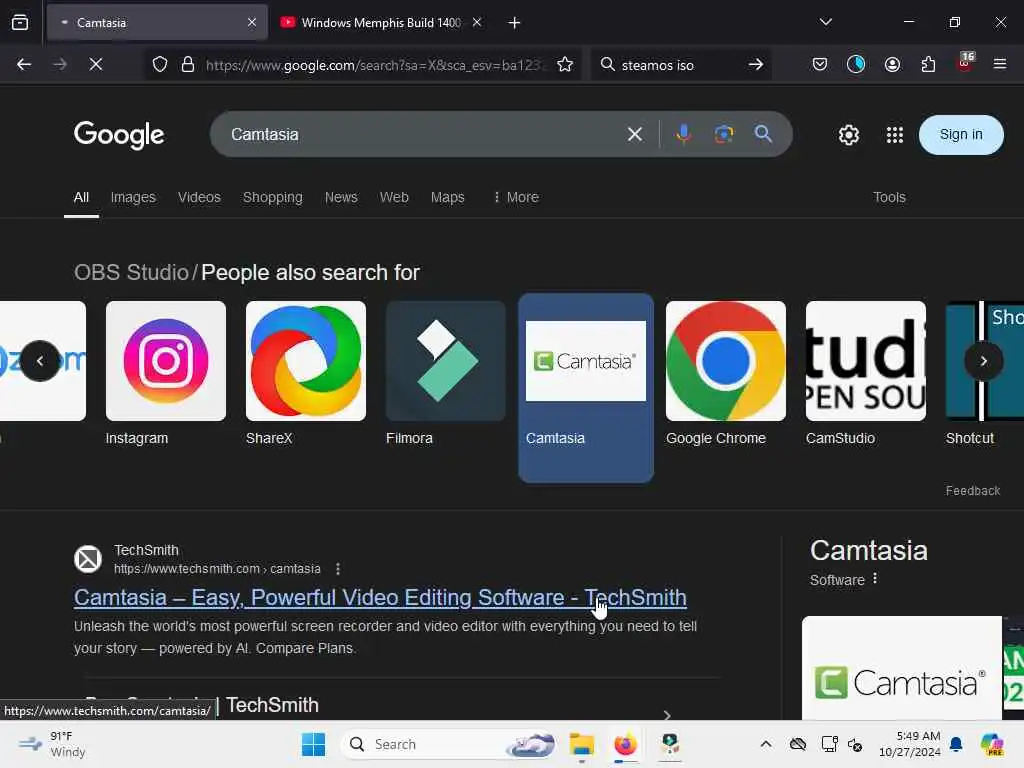Click the Feedback link
Screen dimensions: 1024x768
tap(972, 490)
